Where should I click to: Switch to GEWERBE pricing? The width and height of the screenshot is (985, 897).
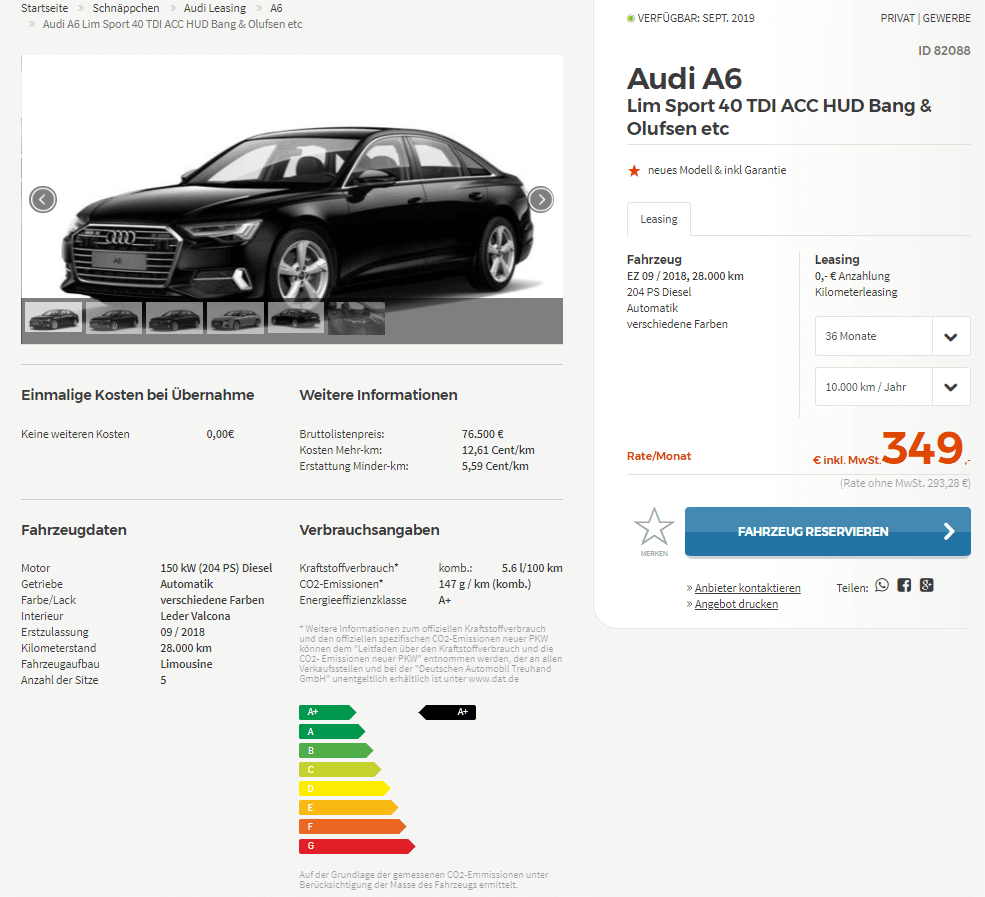point(947,18)
